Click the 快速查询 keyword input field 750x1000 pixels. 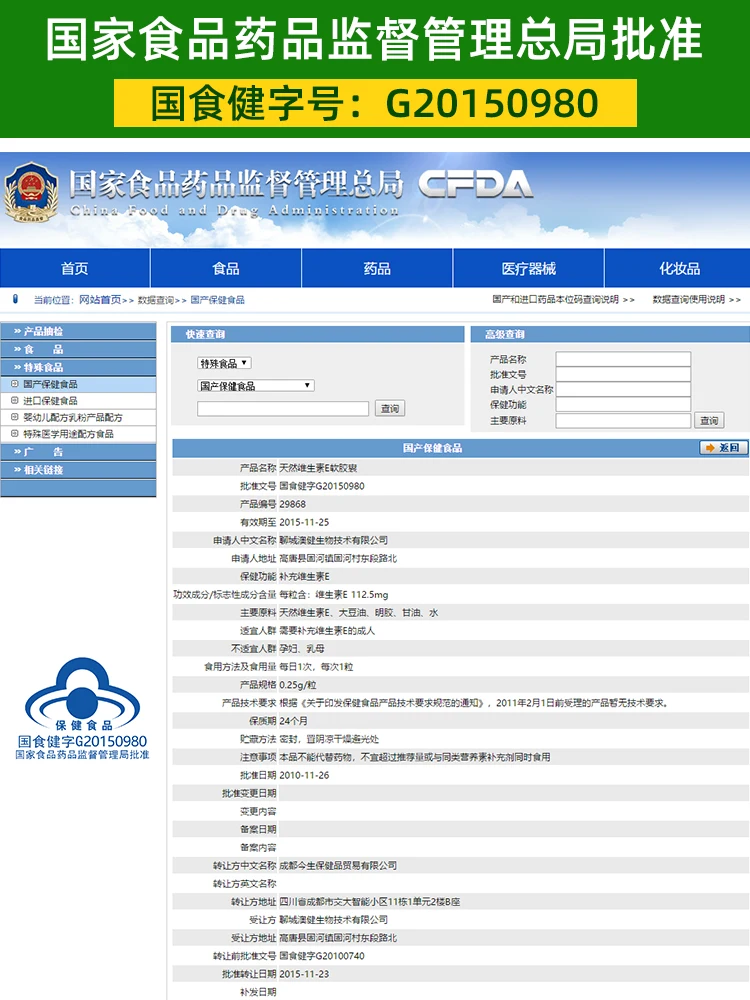283,408
